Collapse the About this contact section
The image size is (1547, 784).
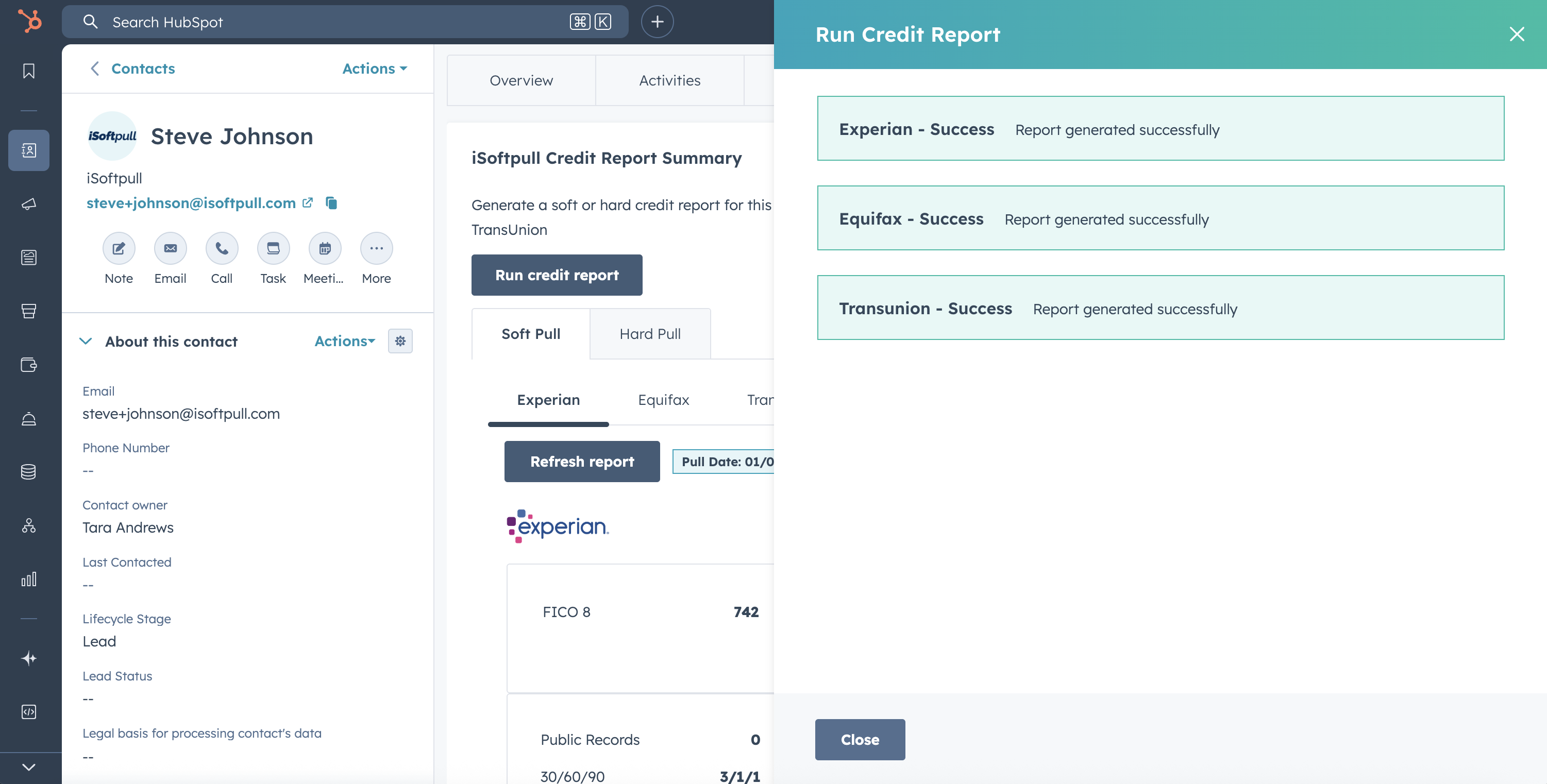pyautogui.click(x=86, y=341)
